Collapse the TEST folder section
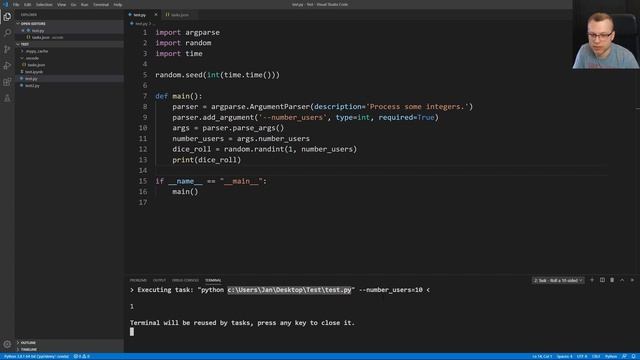 tap(69, 44)
